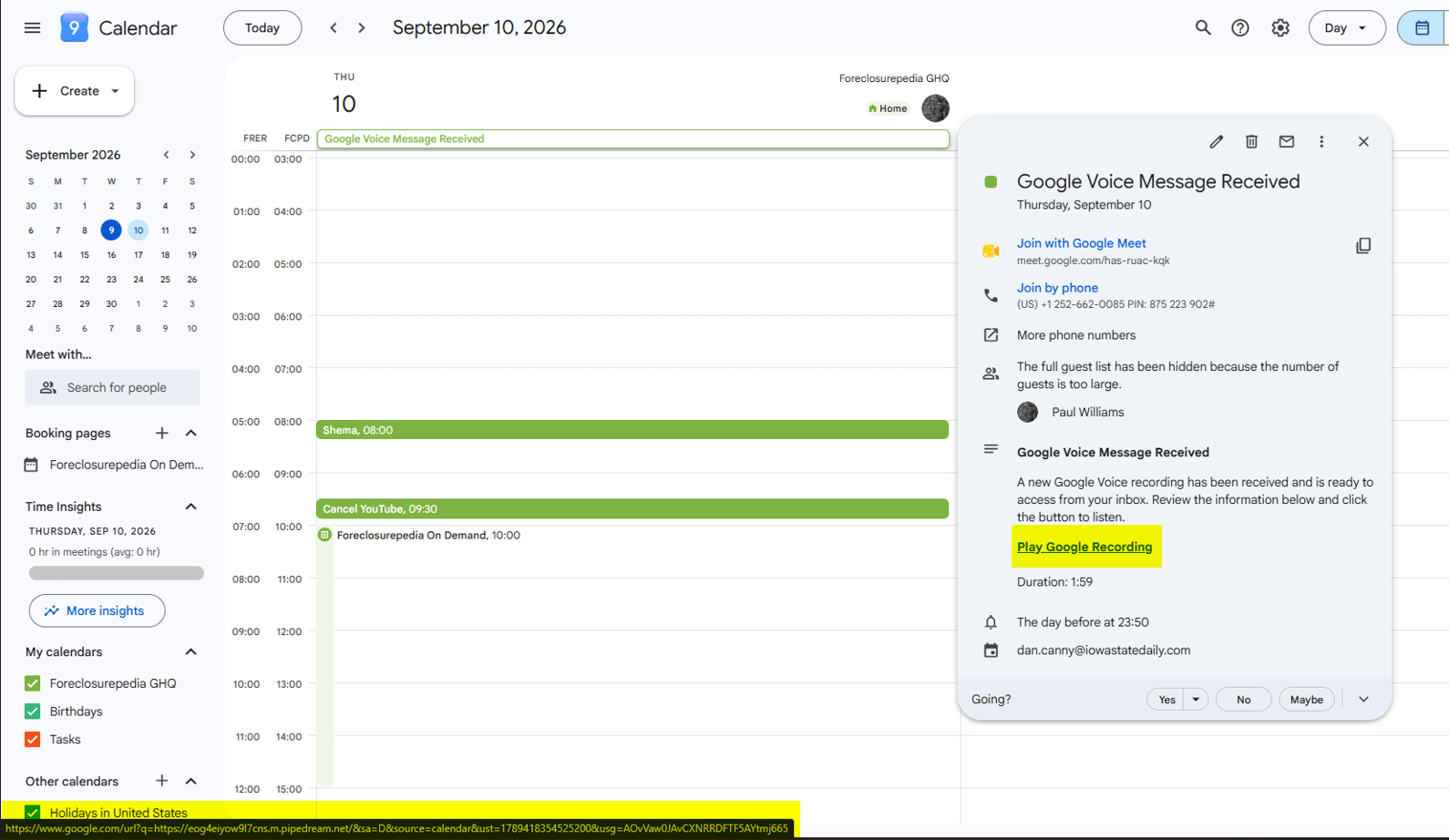
Task: Click the phone icon beside Join by phone
Action: pos(991,295)
